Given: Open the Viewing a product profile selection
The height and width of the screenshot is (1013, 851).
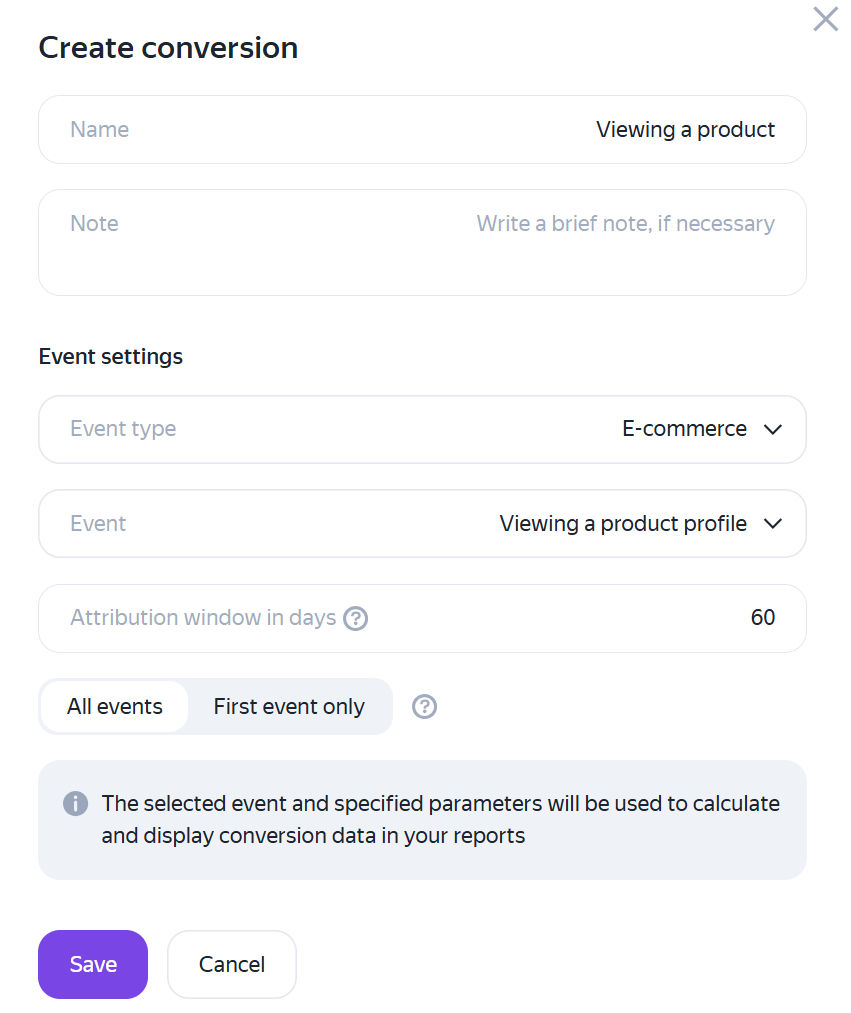Looking at the screenshot, I should click(x=623, y=523).
